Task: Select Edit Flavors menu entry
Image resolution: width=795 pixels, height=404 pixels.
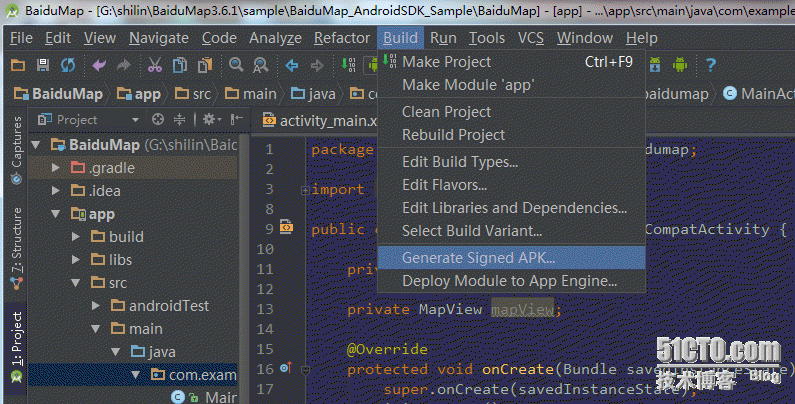Action: [x=512, y=185]
